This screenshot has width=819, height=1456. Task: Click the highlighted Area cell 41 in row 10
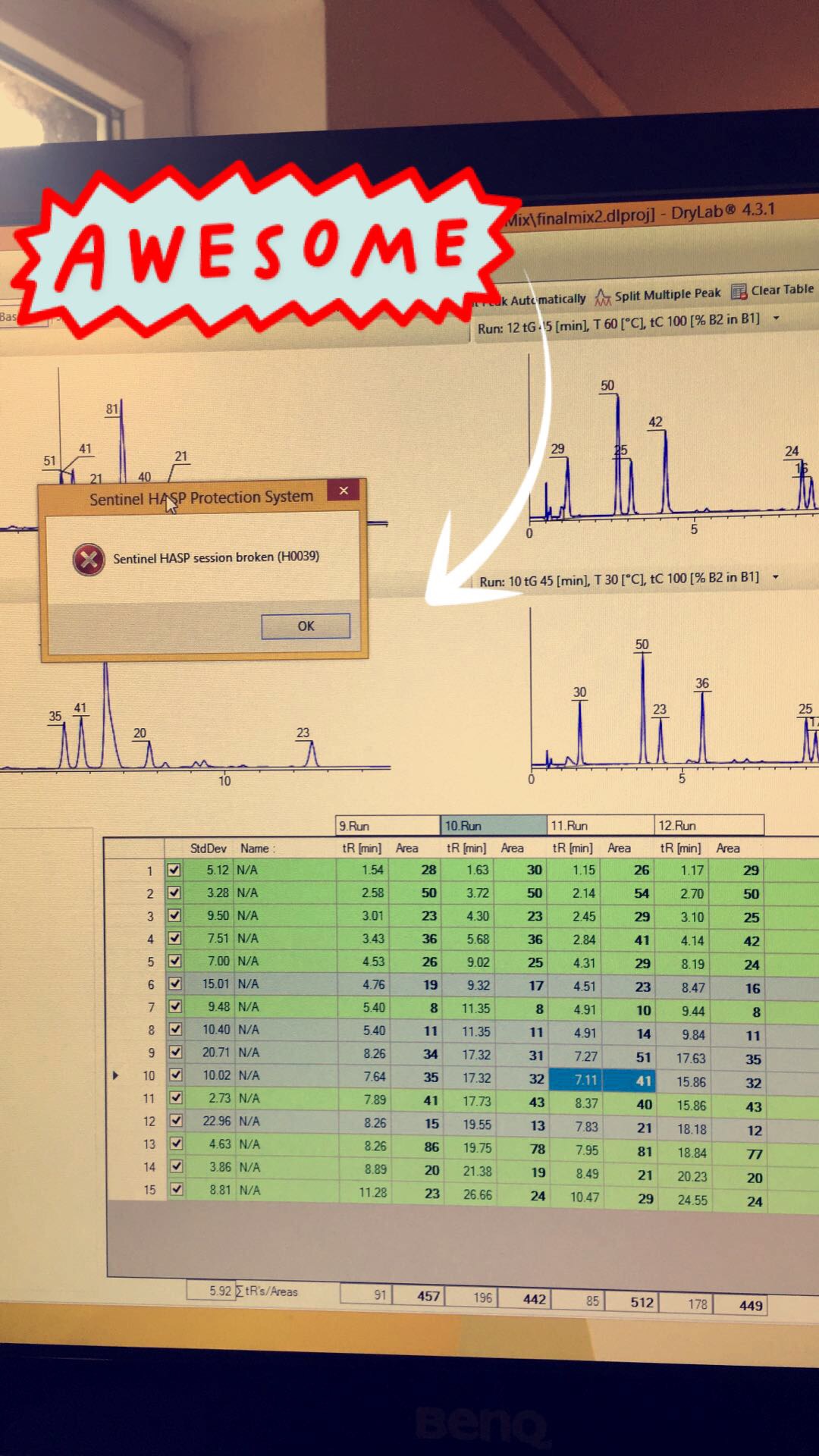tap(630, 1080)
